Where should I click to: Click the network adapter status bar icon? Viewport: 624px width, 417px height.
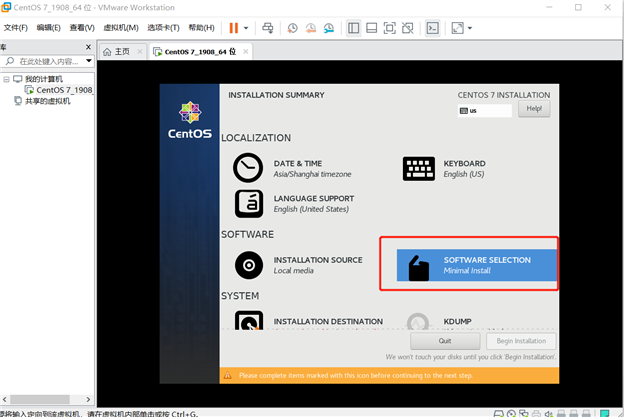tap(524, 414)
